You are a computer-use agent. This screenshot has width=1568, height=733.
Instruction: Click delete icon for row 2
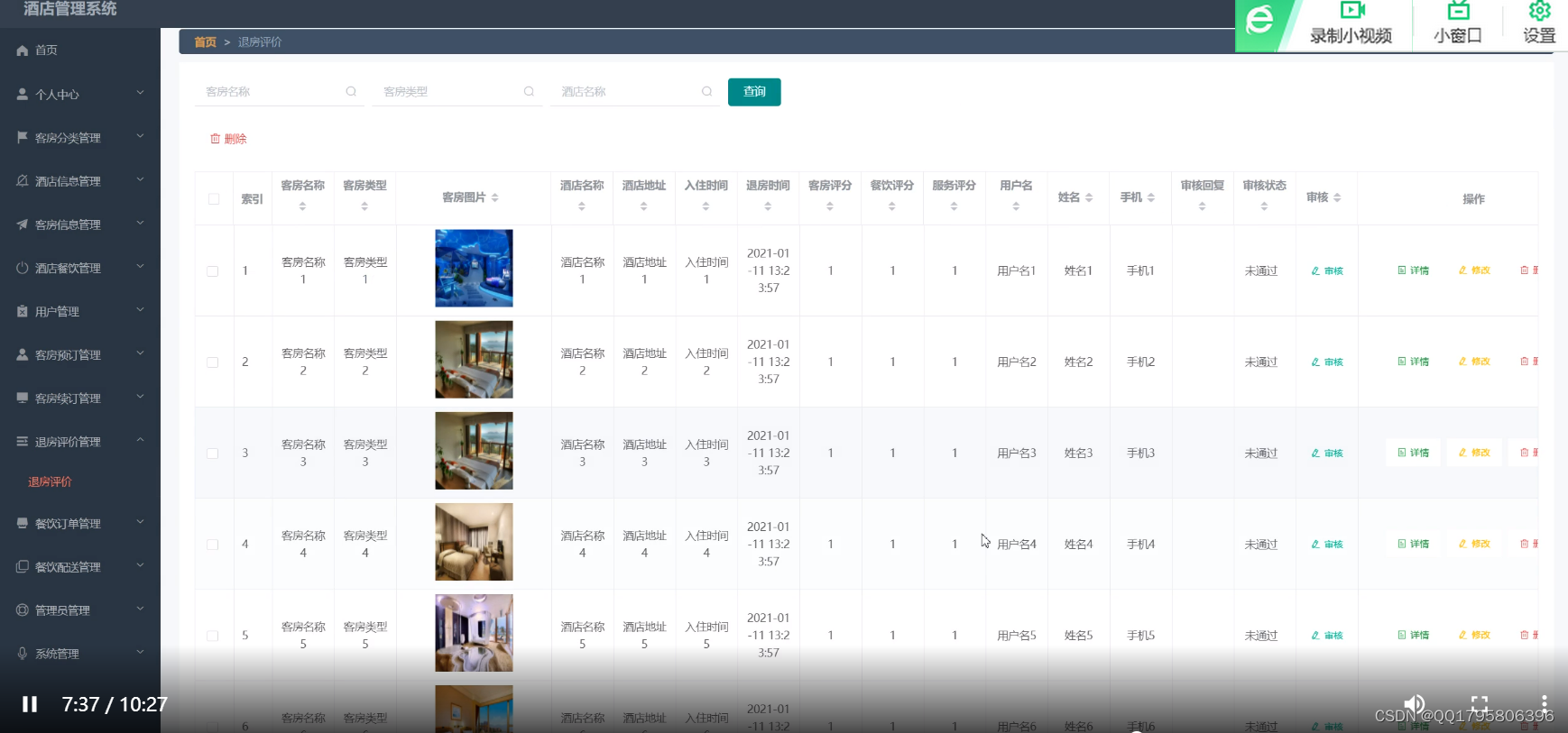pyautogui.click(x=1525, y=362)
